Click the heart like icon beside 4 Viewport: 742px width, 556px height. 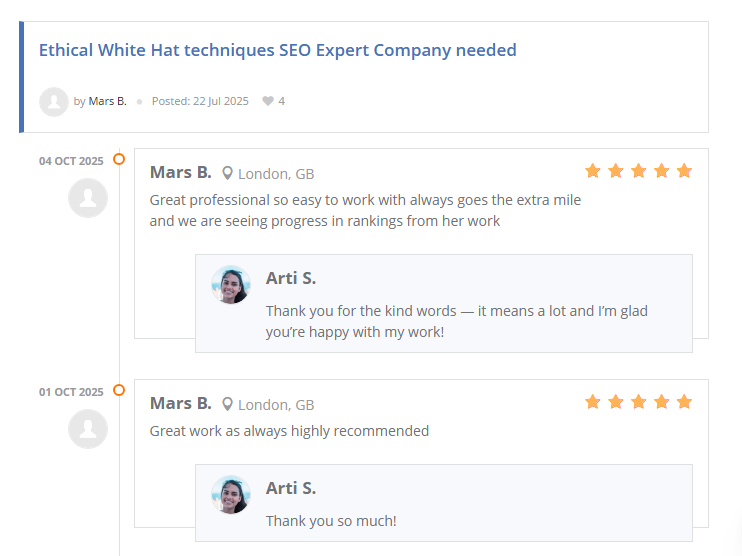[x=267, y=101]
